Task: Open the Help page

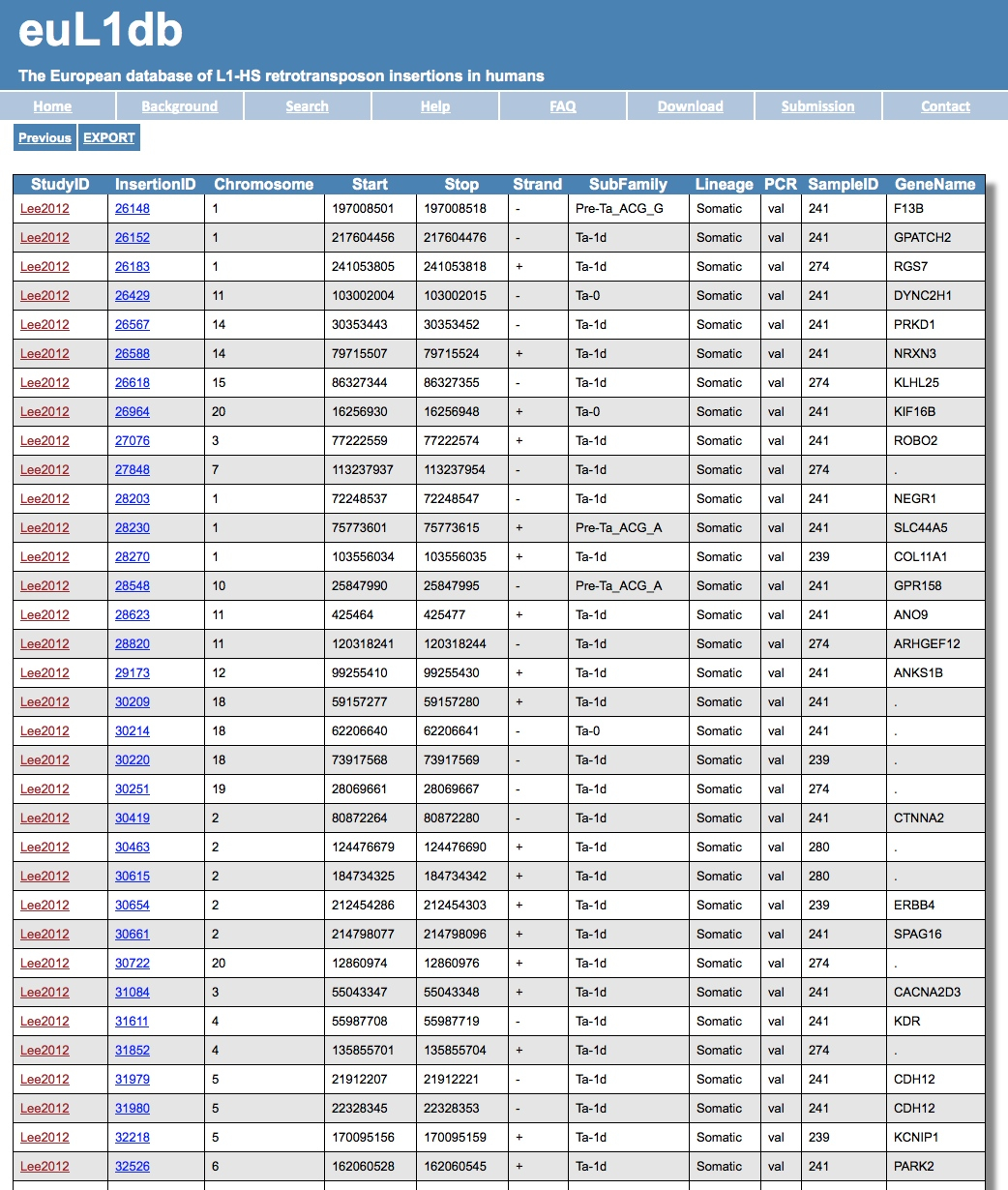Action: coord(434,106)
